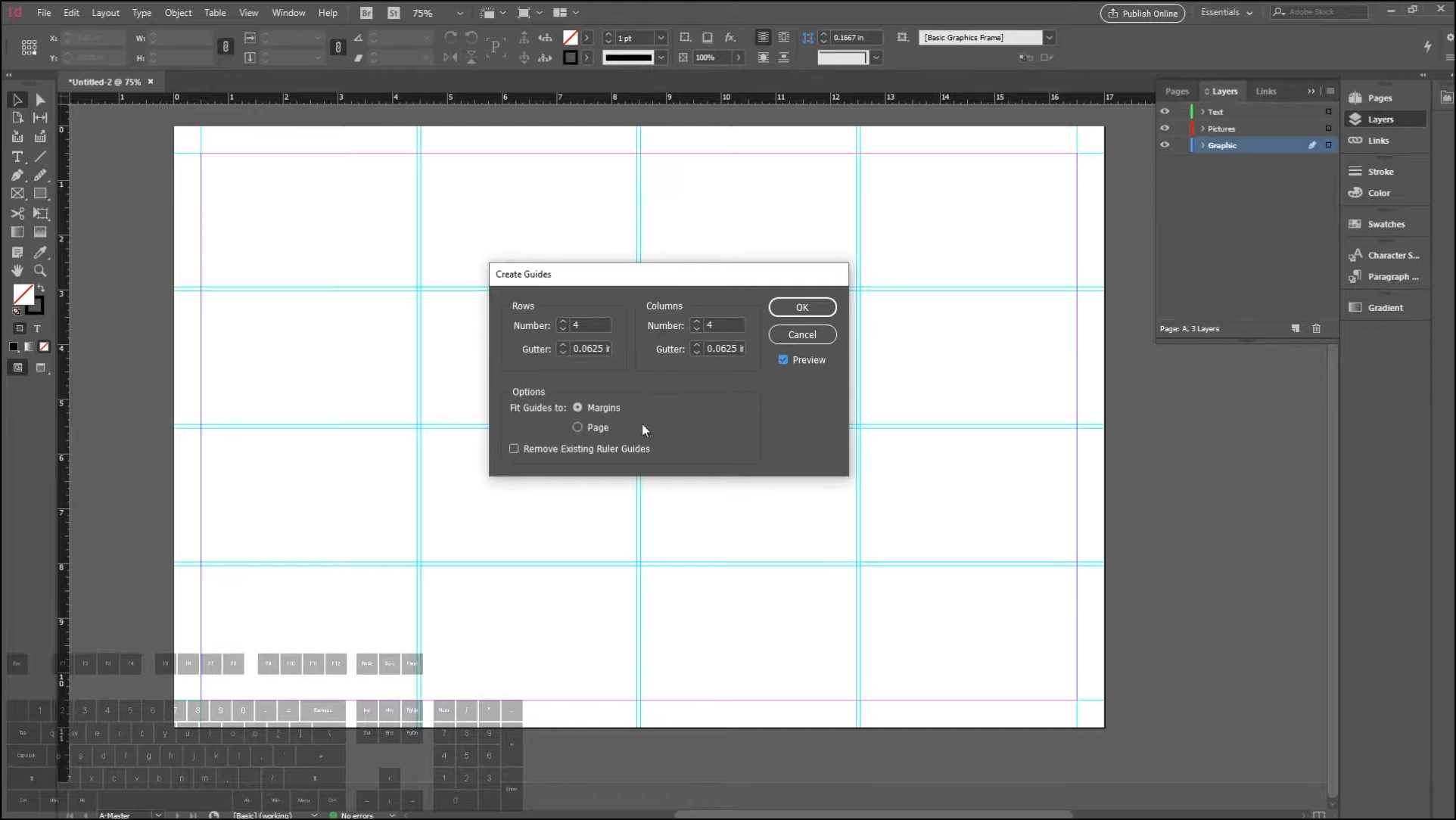Delete the selected layer with the trash icon
The image size is (1456, 820).
[x=1316, y=328]
